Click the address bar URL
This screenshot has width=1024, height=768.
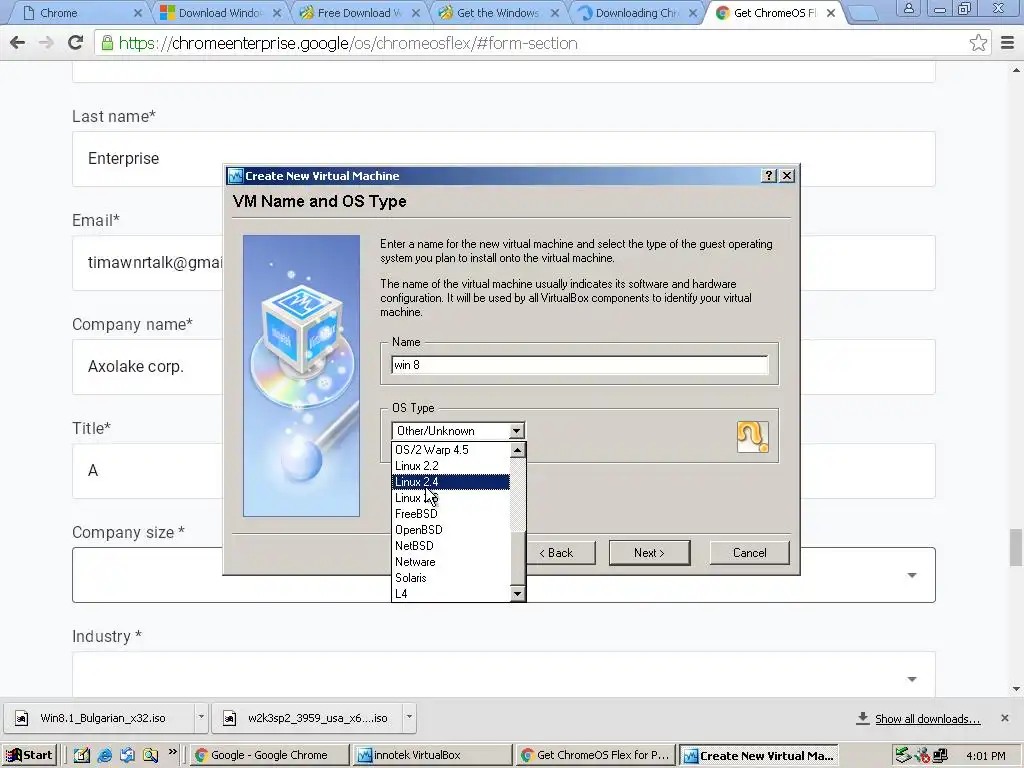pyautogui.click(x=348, y=43)
